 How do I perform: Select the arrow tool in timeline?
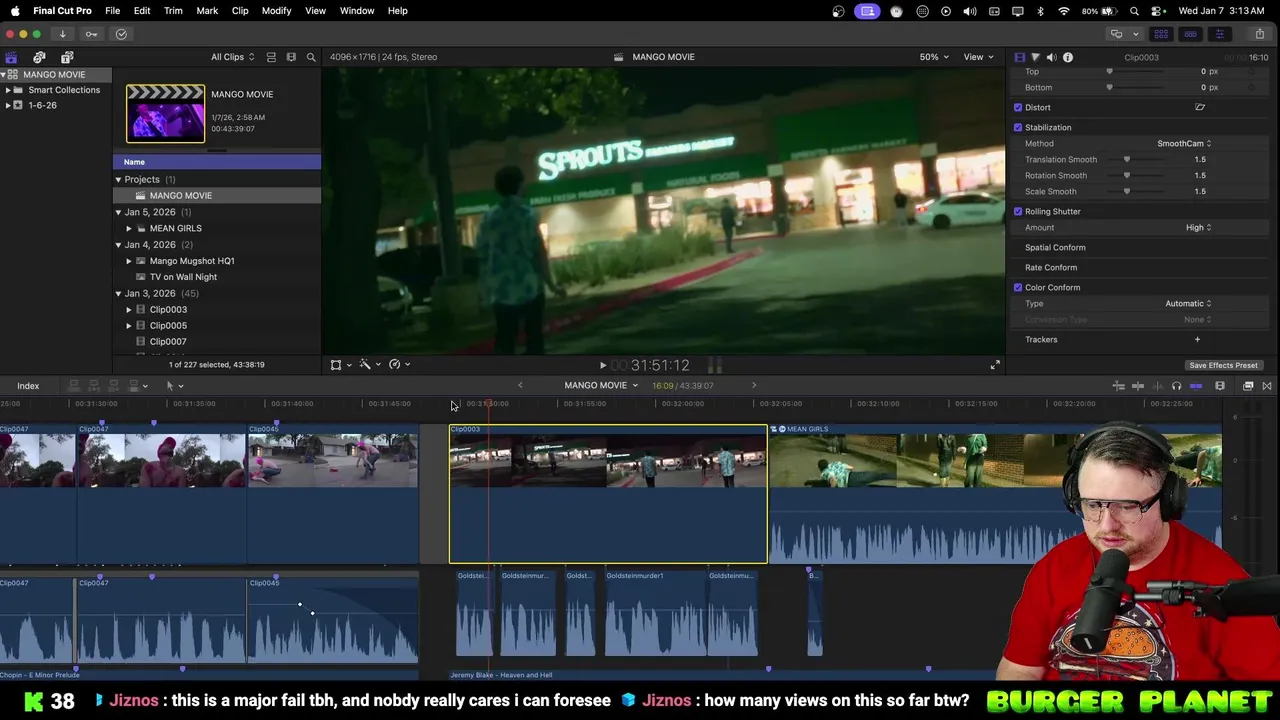(x=173, y=386)
